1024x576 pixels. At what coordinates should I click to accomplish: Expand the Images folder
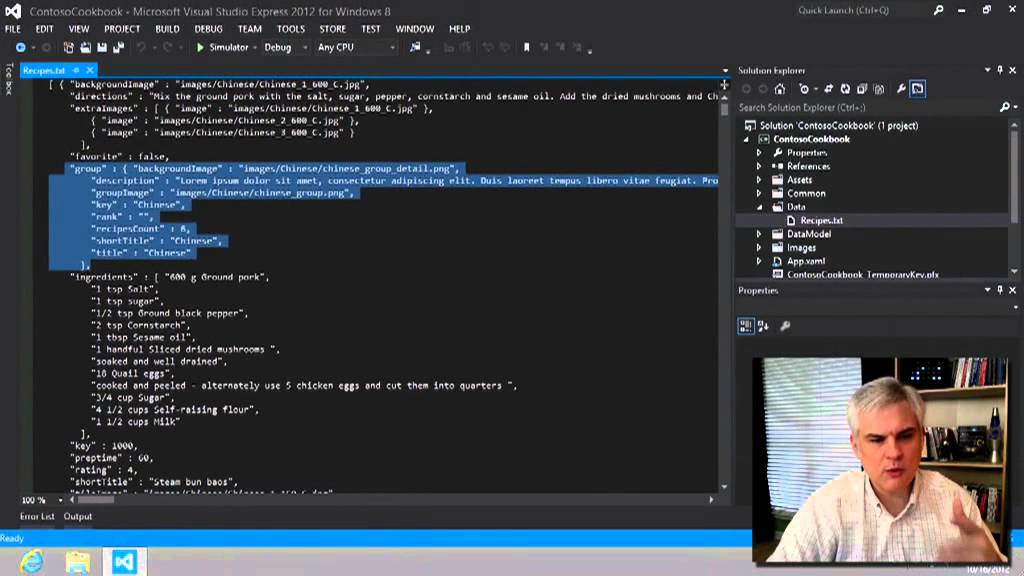click(759, 248)
